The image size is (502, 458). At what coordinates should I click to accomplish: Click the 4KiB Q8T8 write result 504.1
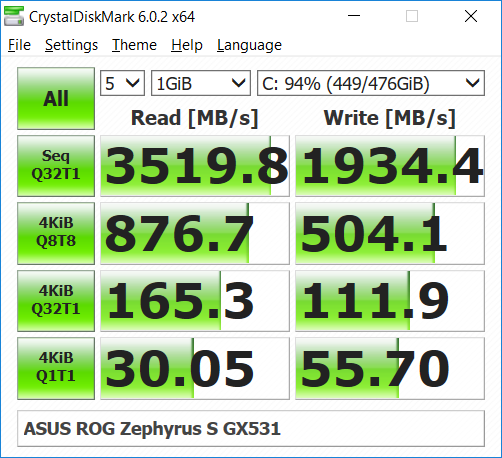pyautogui.click(x=390, y=233)
